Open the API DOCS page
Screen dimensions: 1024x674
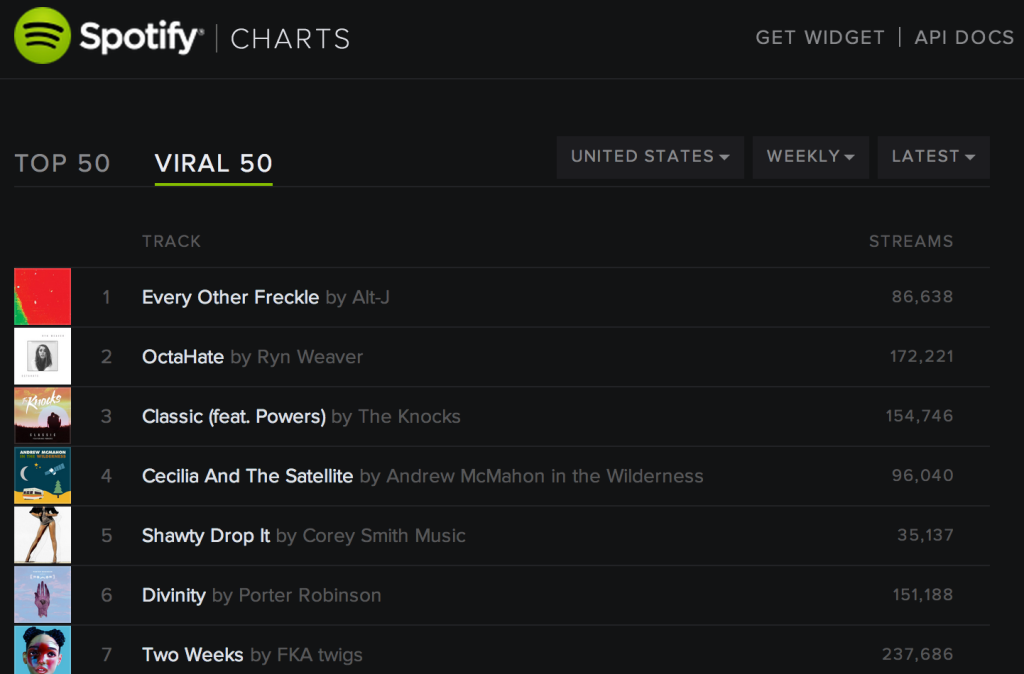coord(963,37)
